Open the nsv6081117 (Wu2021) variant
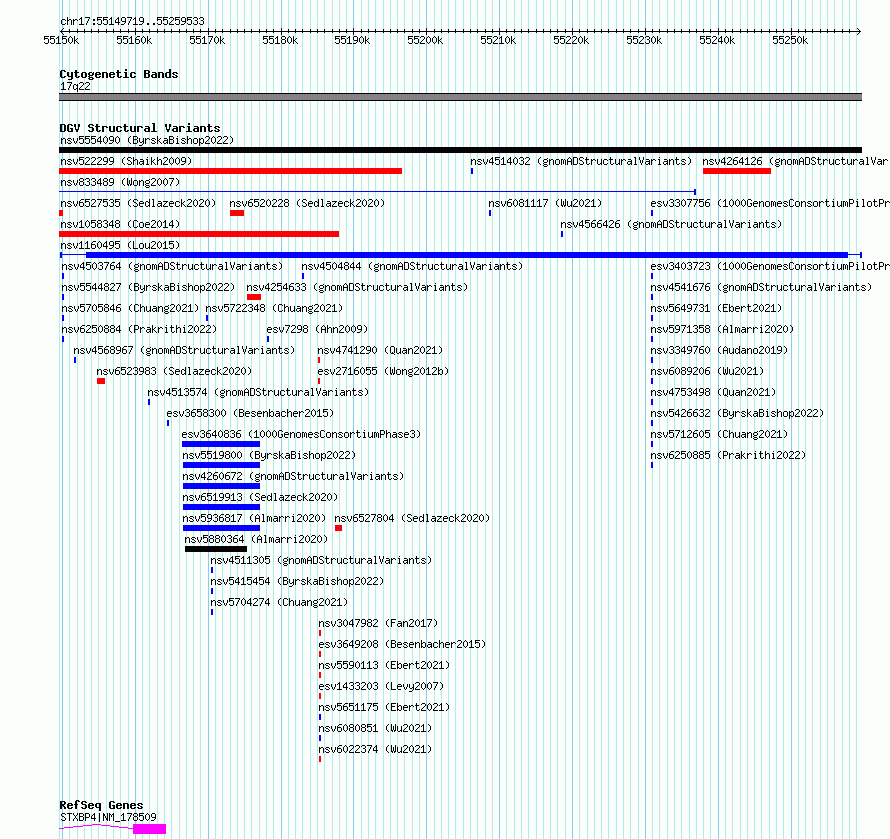 pos(545,203)
